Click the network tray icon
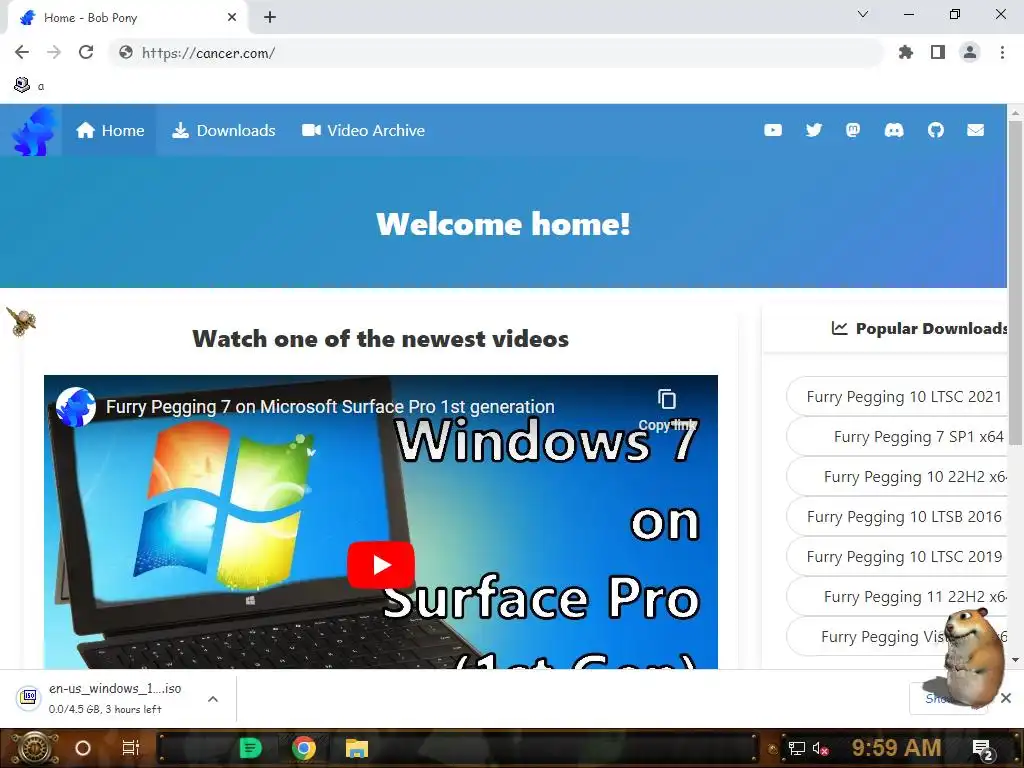Viewport: 1024px width, 768px height. (x=796, y=748)
